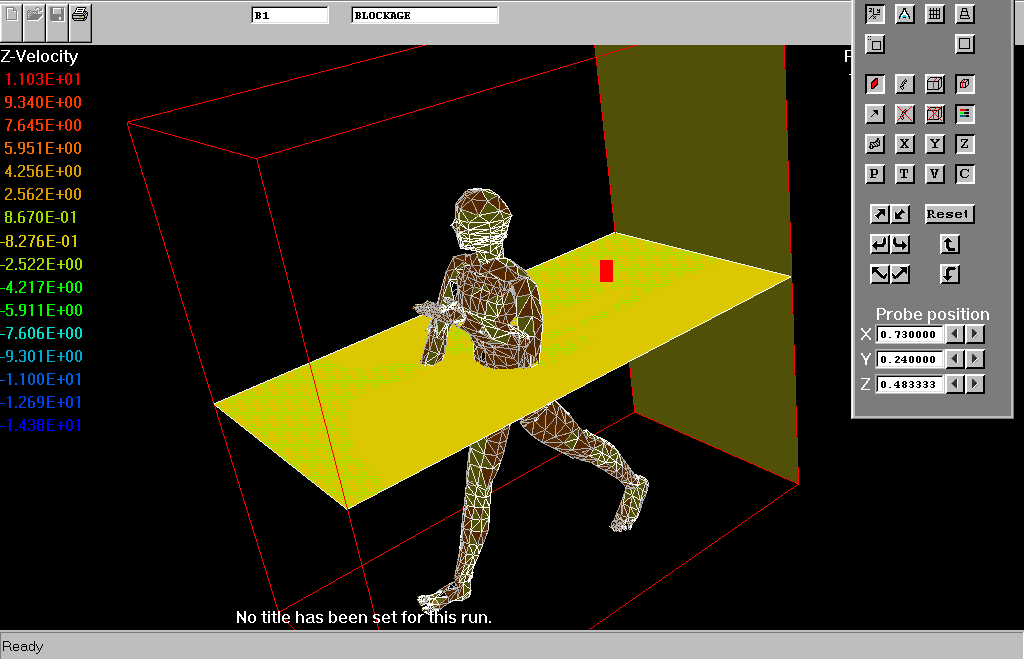Viewport: 1024px width, 660px height.
Task: Toggle the Z plane button
Action: coord(965,144)
